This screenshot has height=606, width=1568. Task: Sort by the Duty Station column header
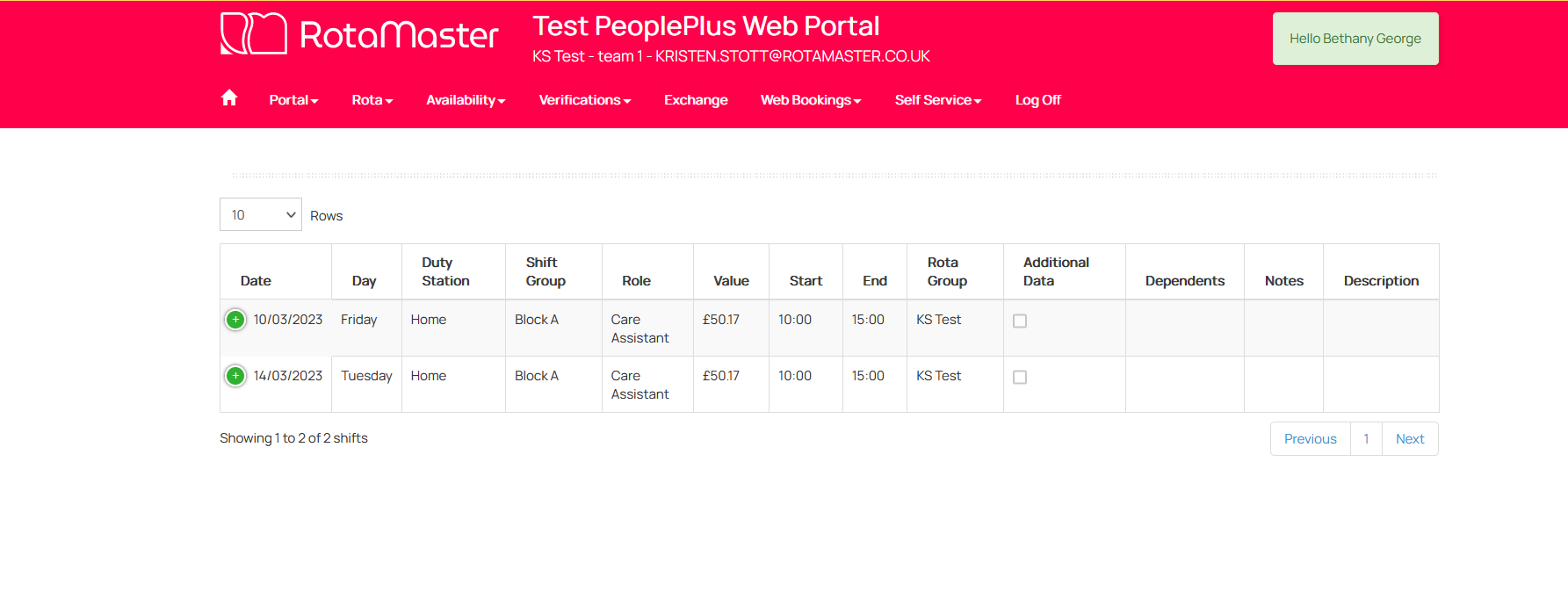click(453, 272)
